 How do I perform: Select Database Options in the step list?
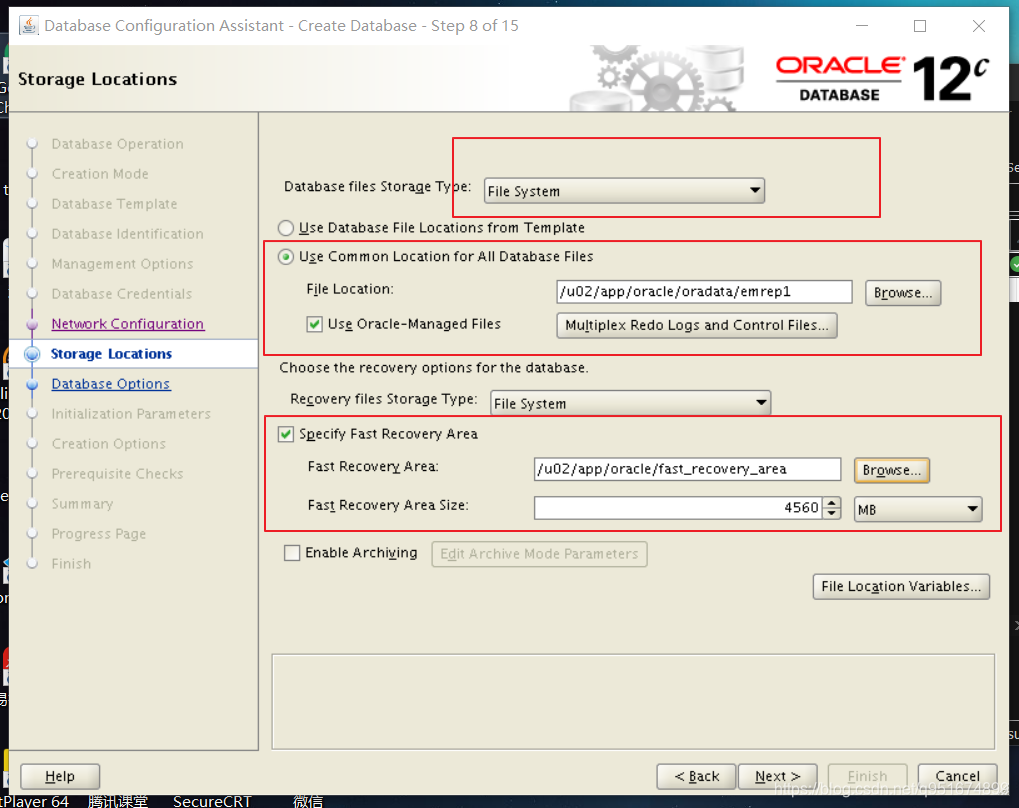(110, 383)
